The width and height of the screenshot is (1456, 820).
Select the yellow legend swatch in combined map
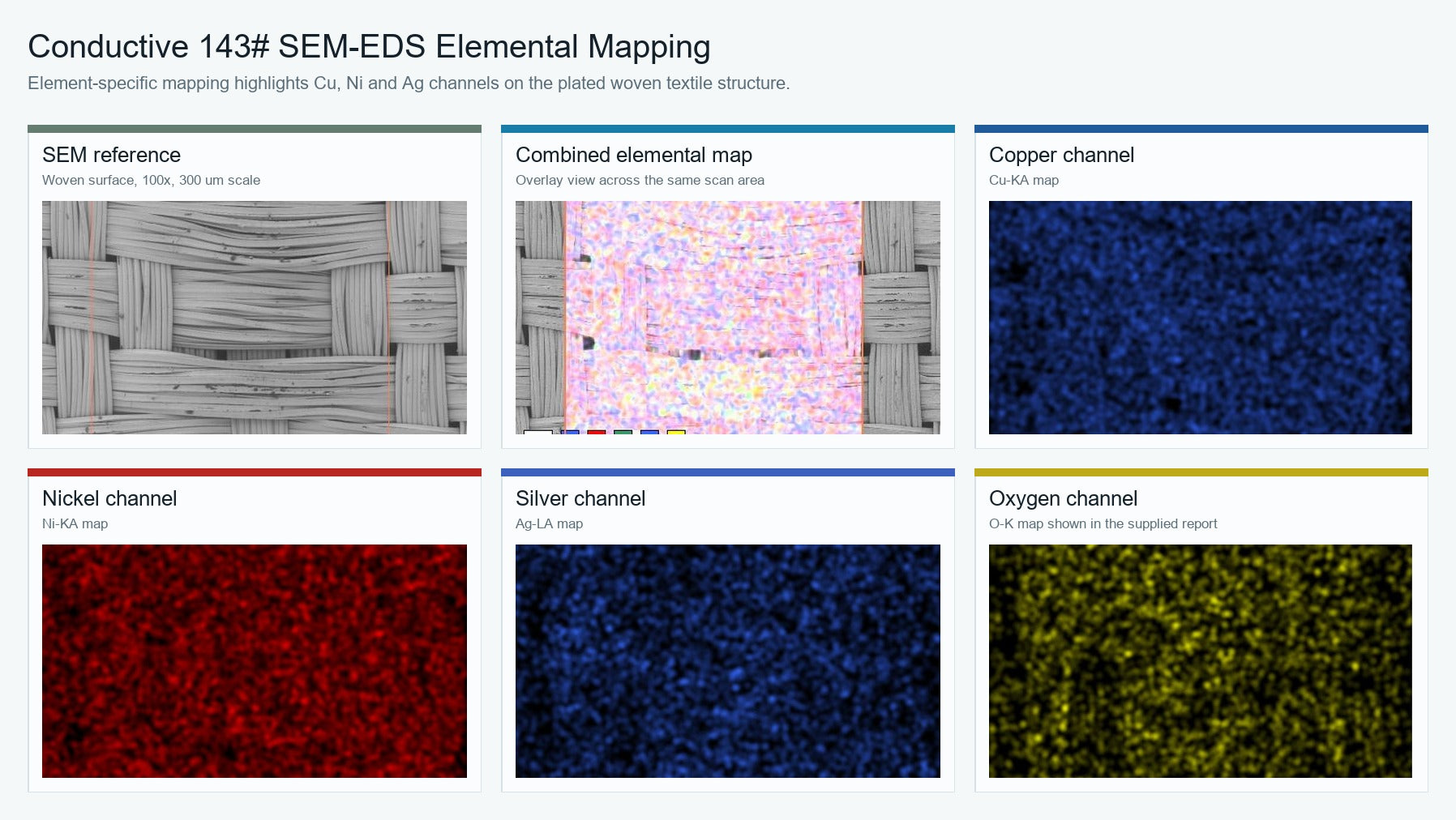click(x=676, y=432)
